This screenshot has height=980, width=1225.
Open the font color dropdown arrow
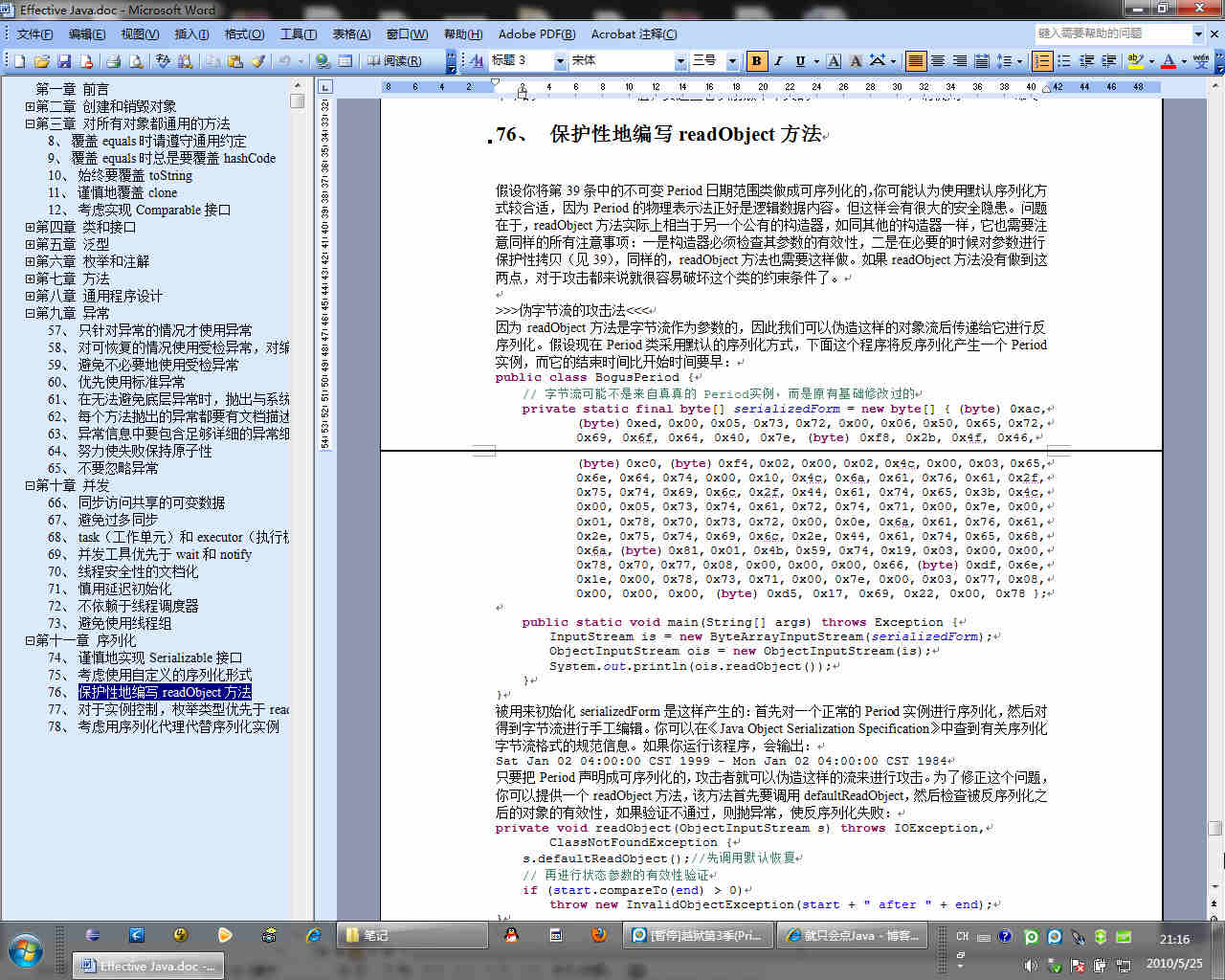(1184, 61)
